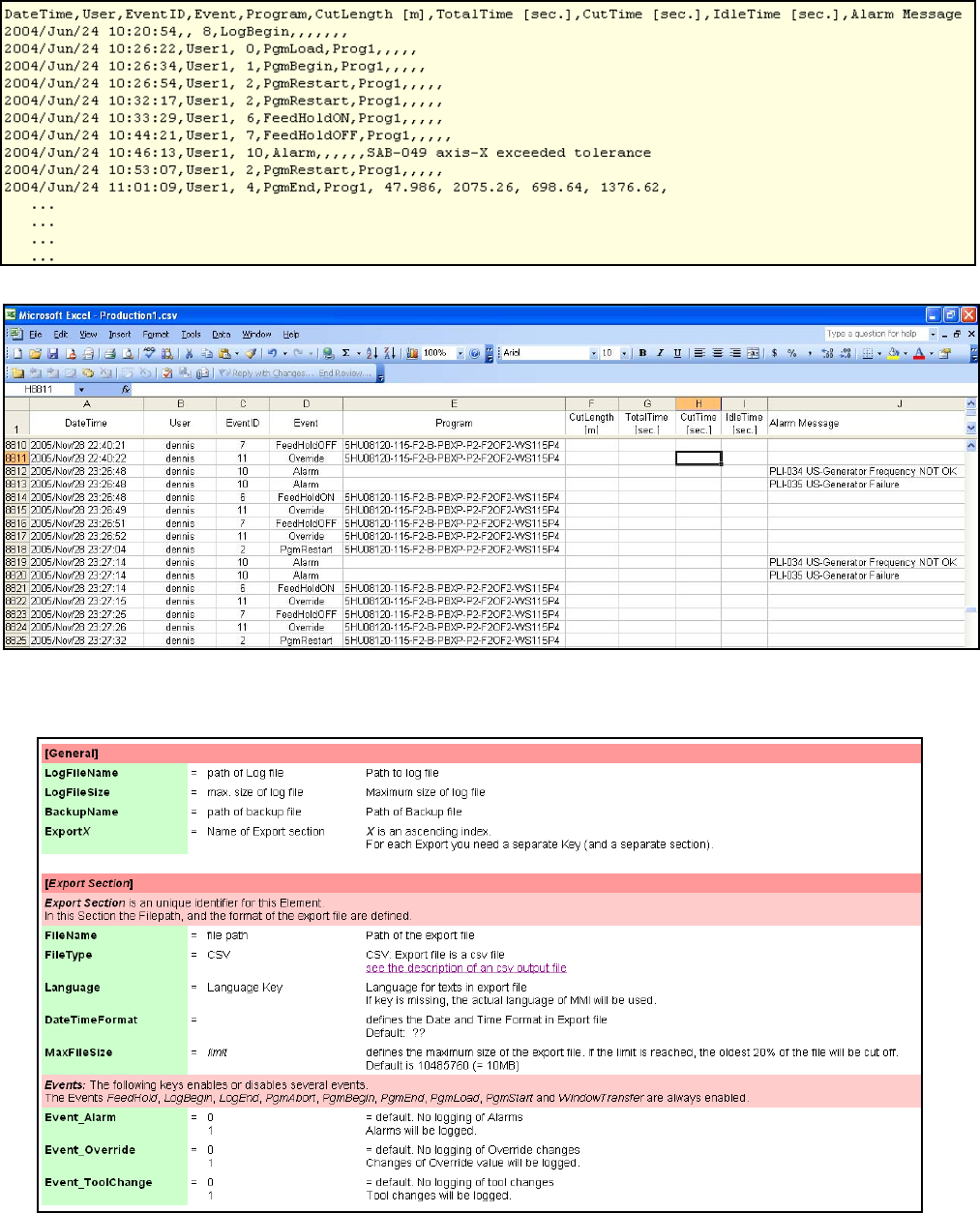Screen dimensions: 980x1213
Task: Click the Decrease Decimal icon
Action: (x=845, y=353)
